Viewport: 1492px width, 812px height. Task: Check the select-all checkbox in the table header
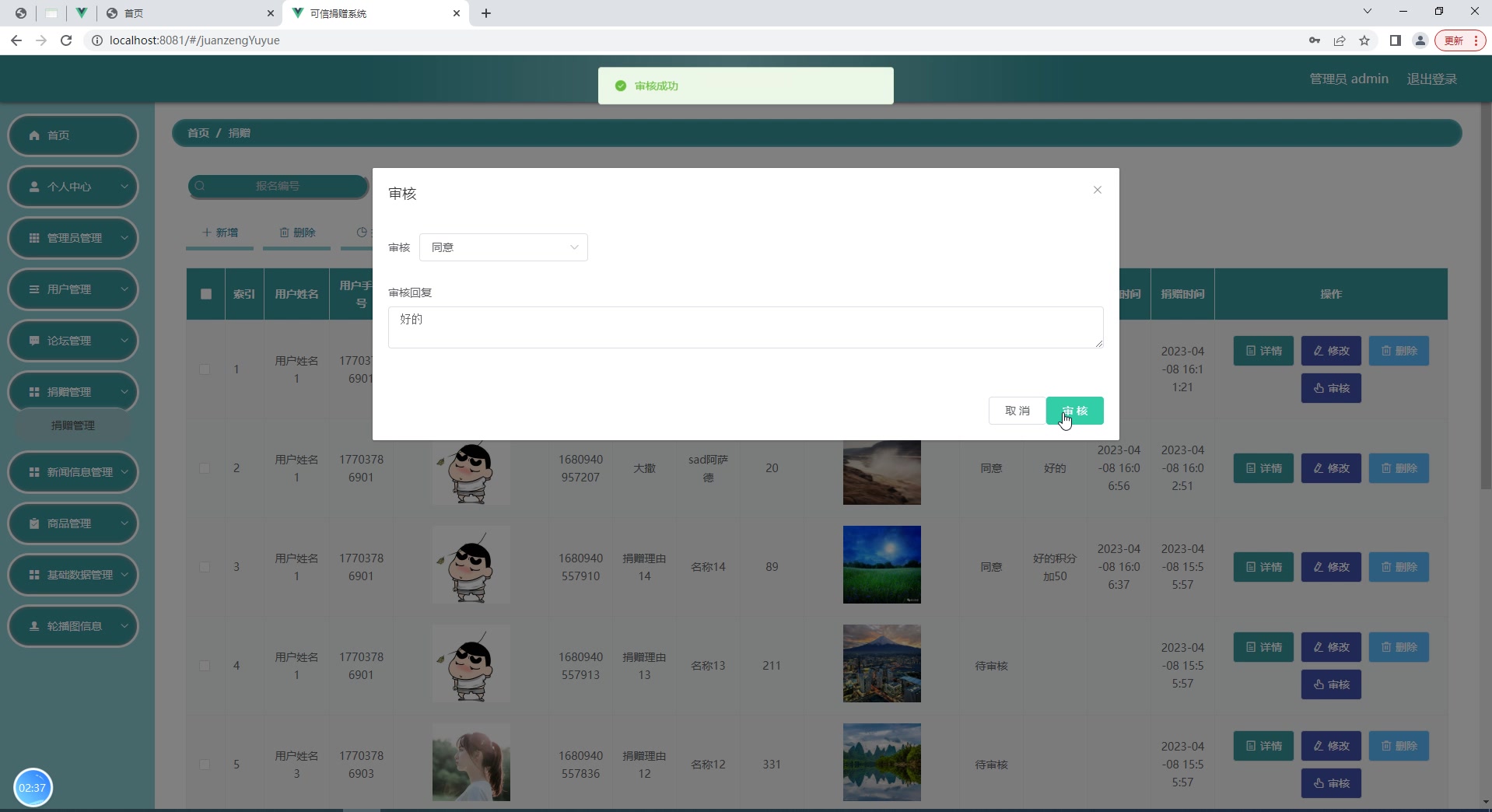pyautogui.click(x=205, y=294)
